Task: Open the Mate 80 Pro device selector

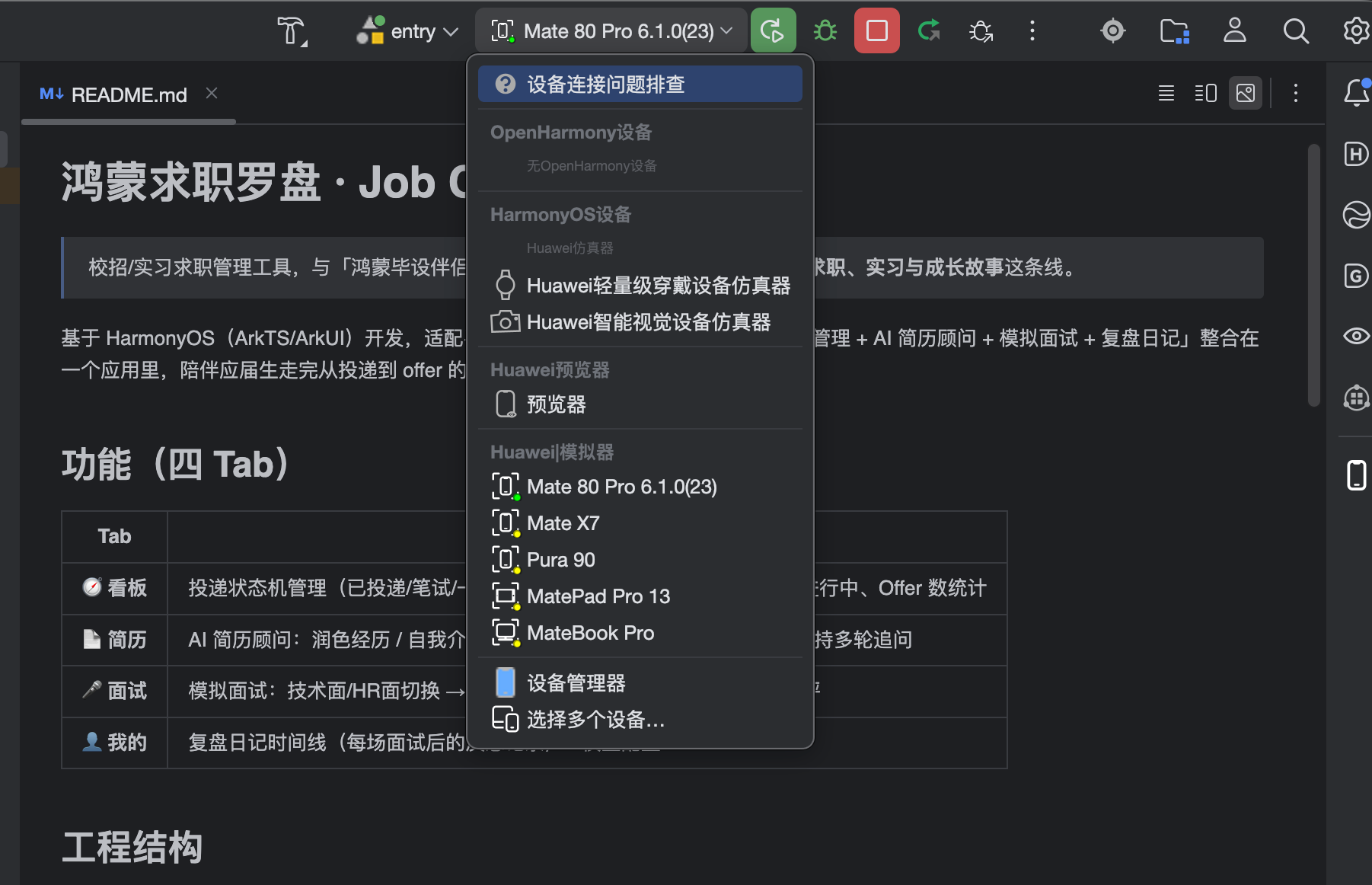Action: 611,31
